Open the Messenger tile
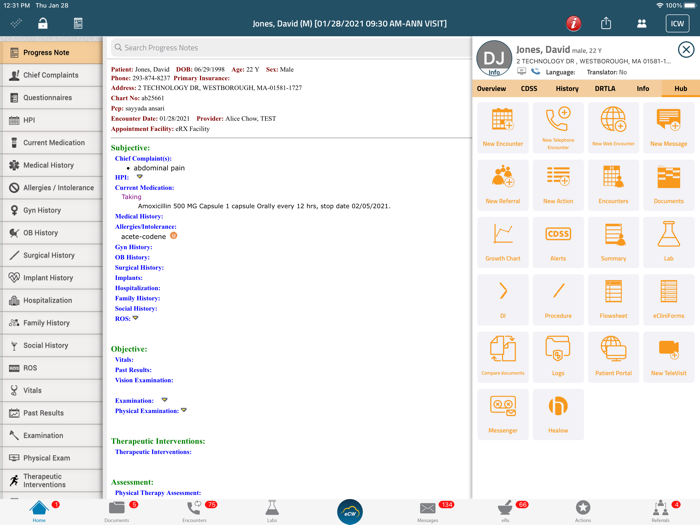The width and height of the screenshot is (700, 525). 503,414
